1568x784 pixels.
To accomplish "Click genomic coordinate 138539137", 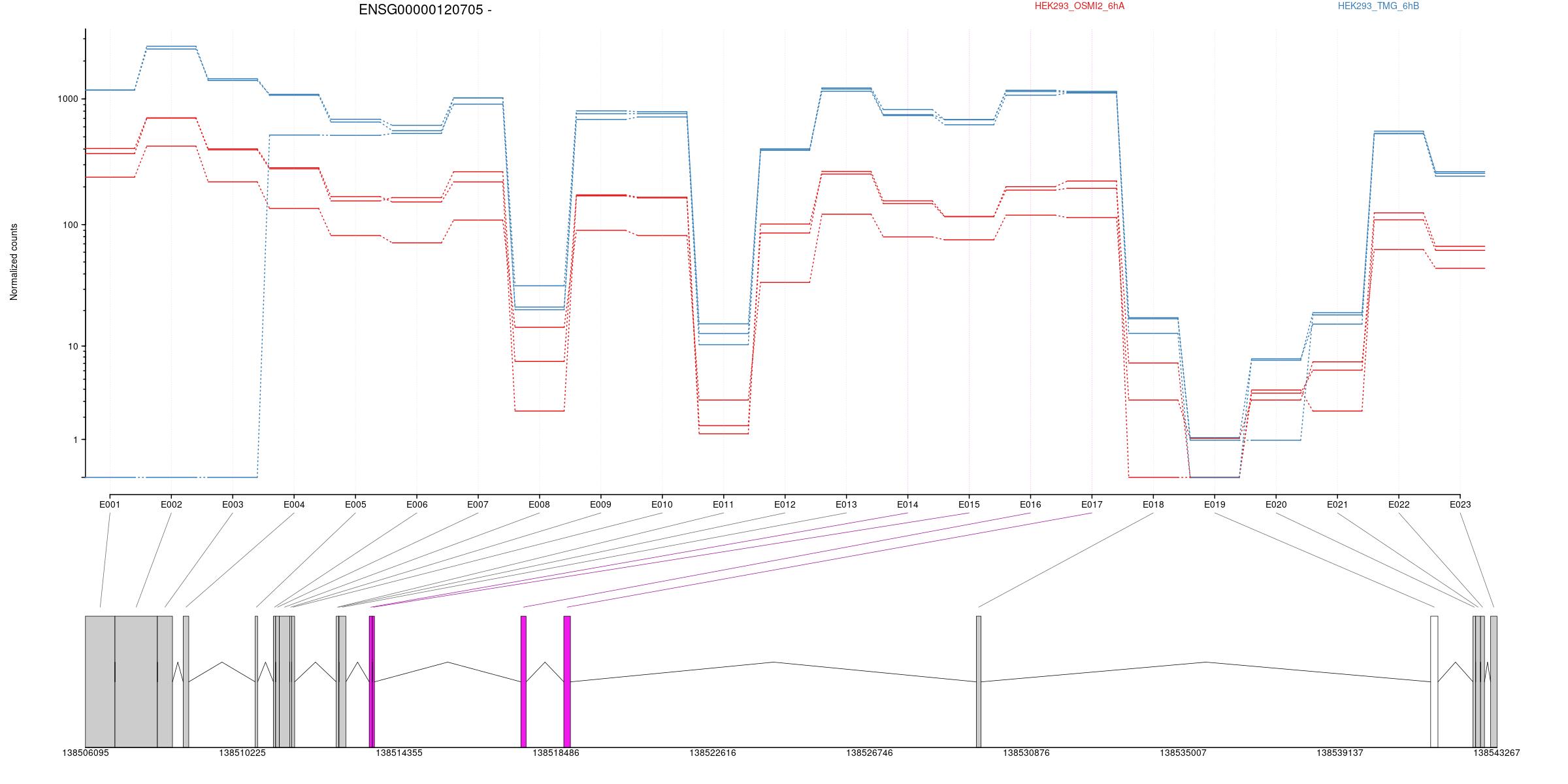I will pos(1340,753).
